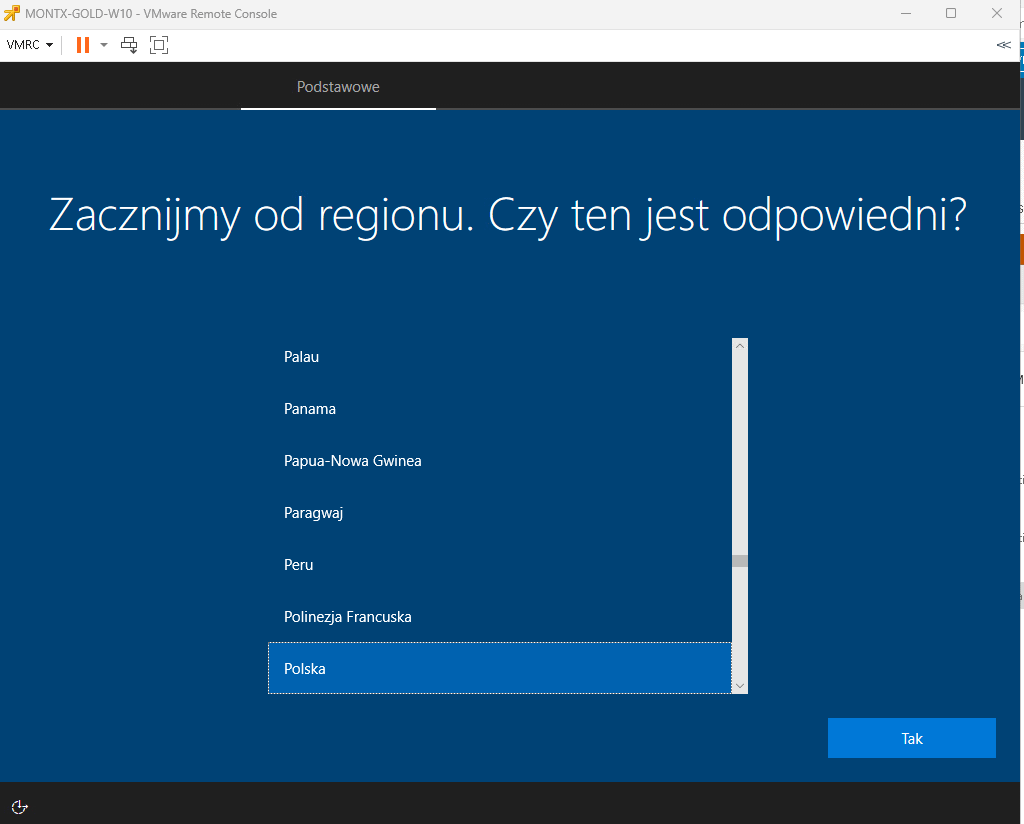Pick Paragwaj from the list
Viewport: 1024px width, 824px height.
pyautogui.click(x=313, y=513)
